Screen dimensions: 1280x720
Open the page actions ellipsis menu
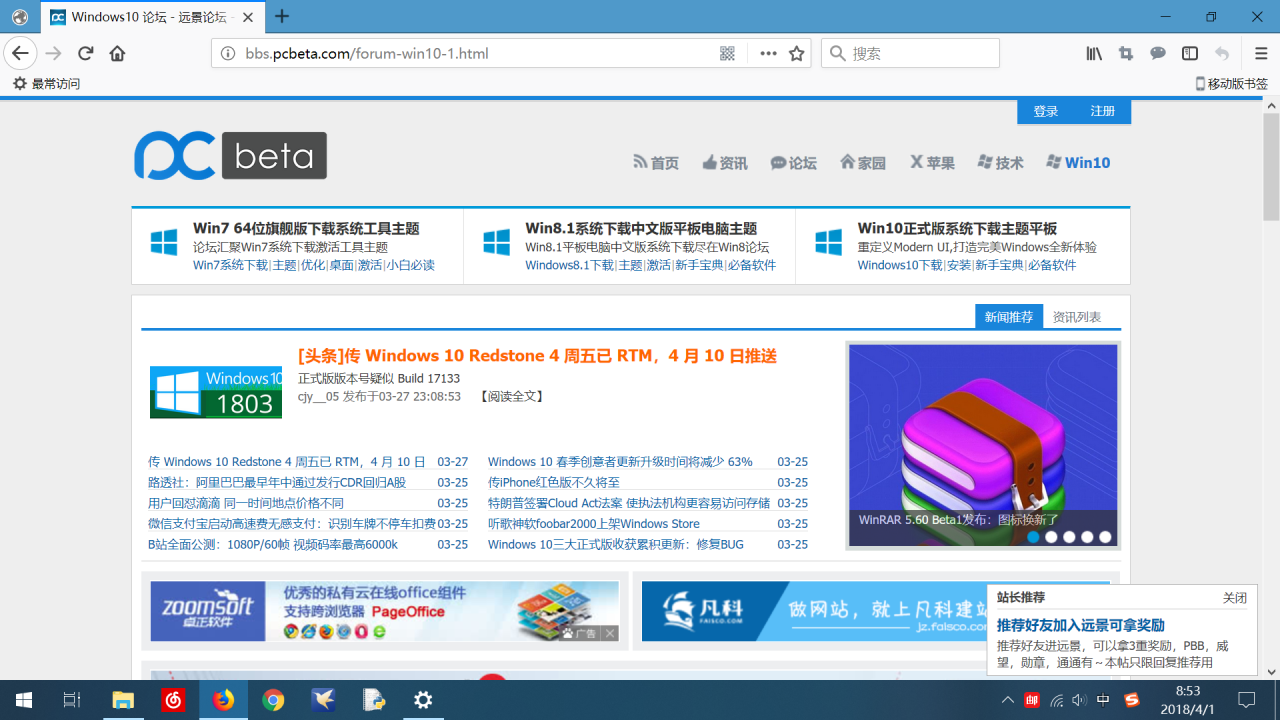[768, 53]
